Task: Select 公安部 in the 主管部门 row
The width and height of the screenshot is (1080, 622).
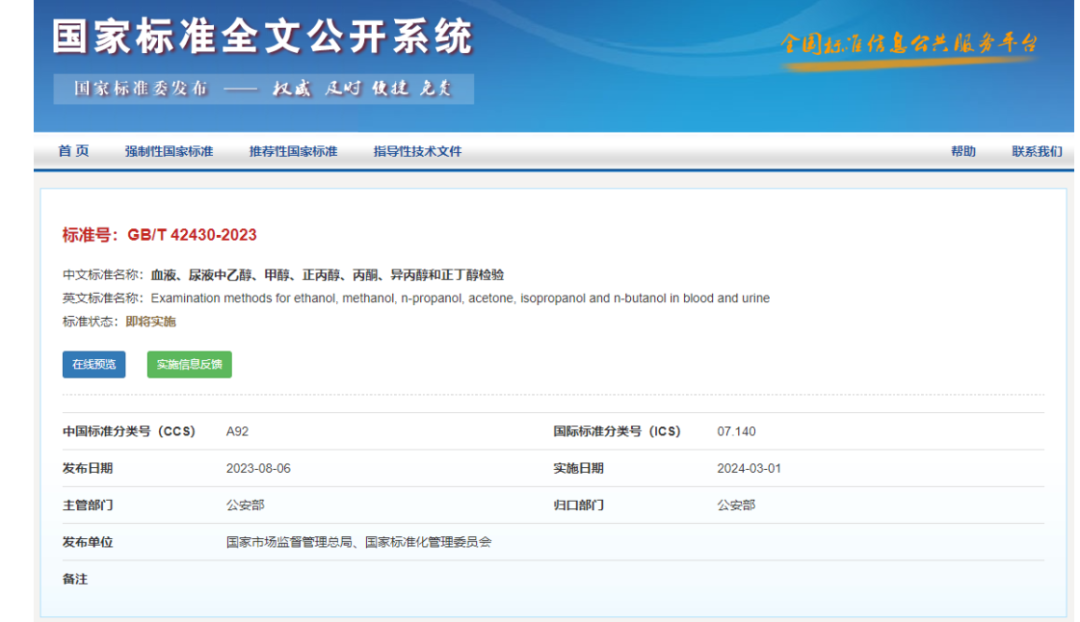Action: tap(244, 505)
